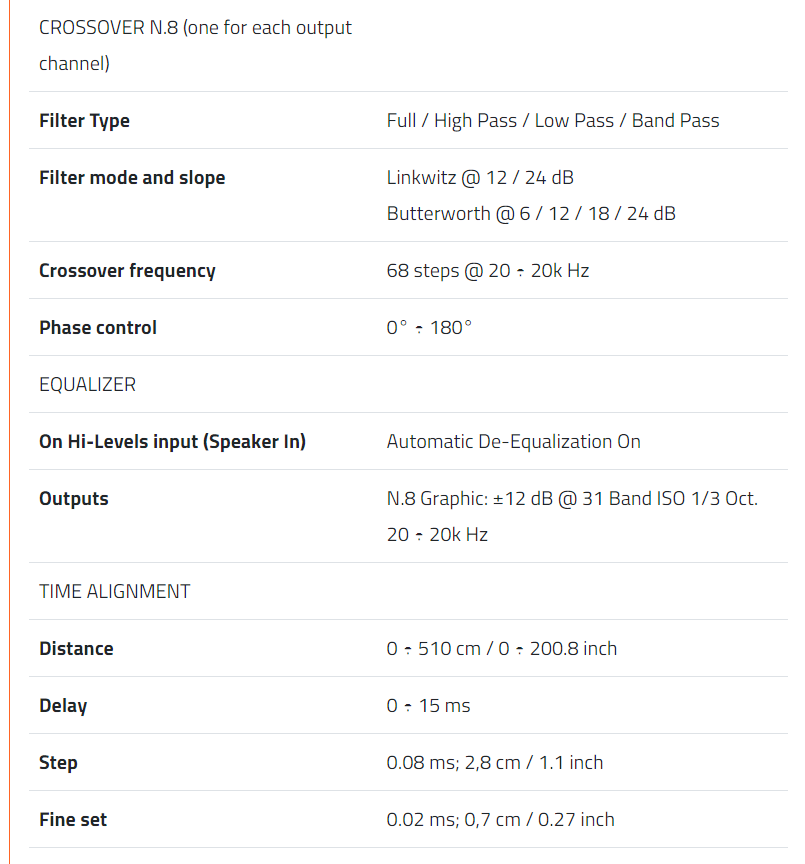The height and width of the screenshot is (864, 805).
Task: Click the Butterworth @ 6 / 12 / 18 / 24 dB text
Action: (x=531, y=214)
